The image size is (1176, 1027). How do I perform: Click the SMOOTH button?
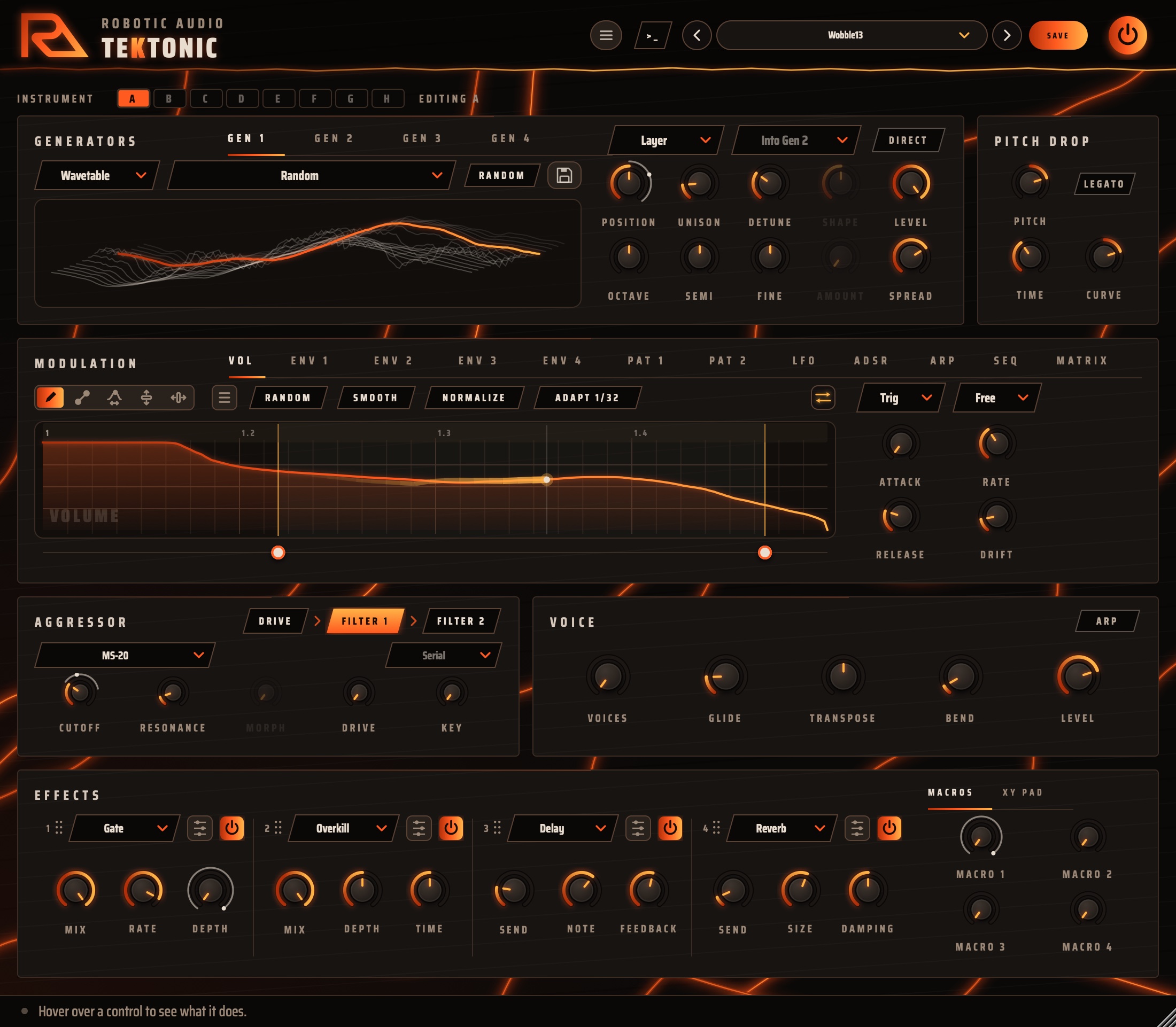[x=376, y=398]
